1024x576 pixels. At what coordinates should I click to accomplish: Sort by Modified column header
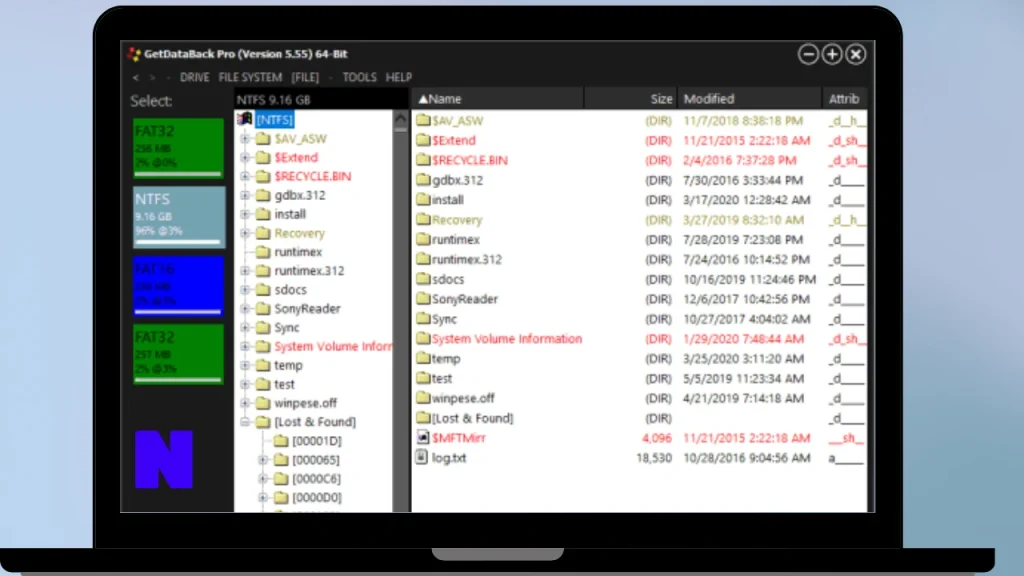click(749, 99)
